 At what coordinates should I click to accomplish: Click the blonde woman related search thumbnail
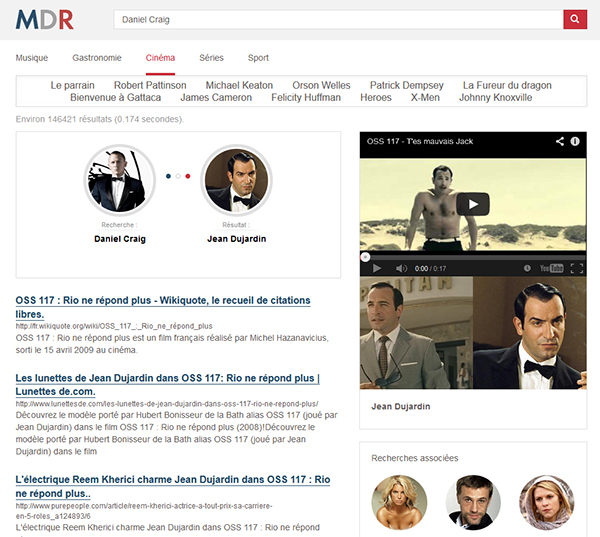[399, 503]
